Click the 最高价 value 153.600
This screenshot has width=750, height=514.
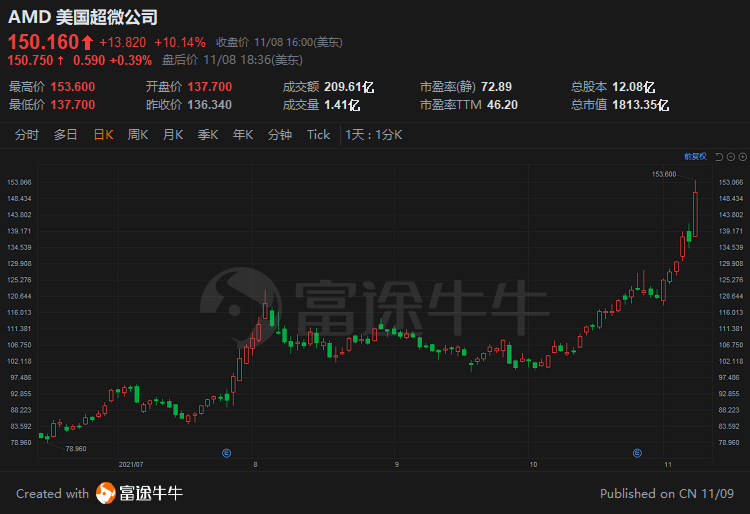pyautogui.click(x=73, y=87)
